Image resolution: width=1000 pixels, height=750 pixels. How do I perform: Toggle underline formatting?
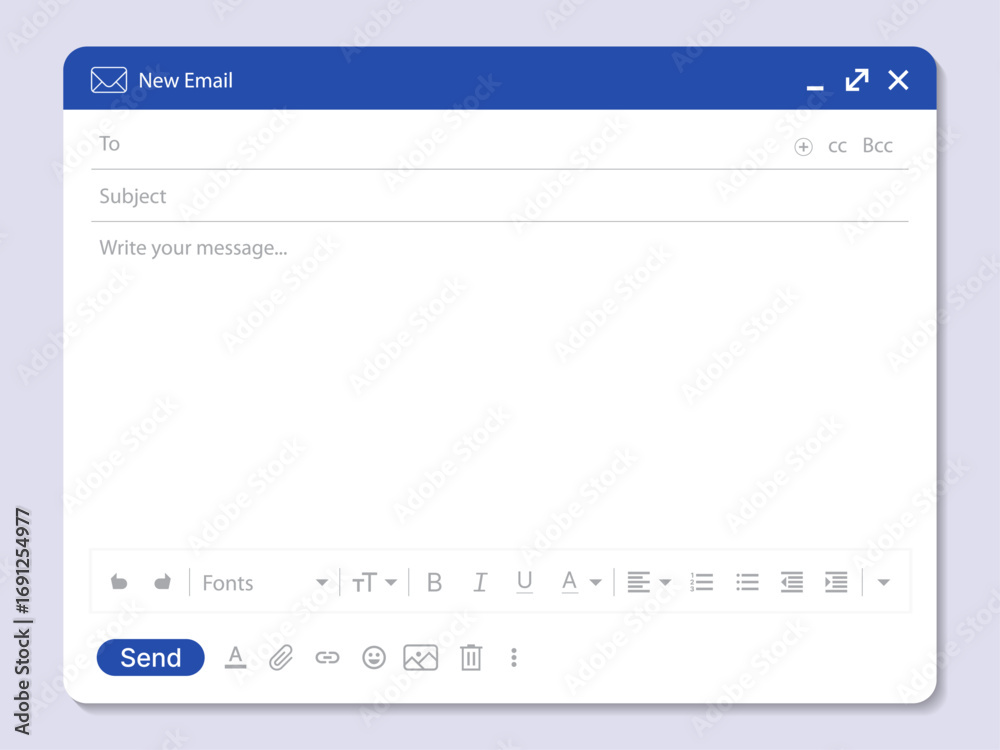coord(524,582)
